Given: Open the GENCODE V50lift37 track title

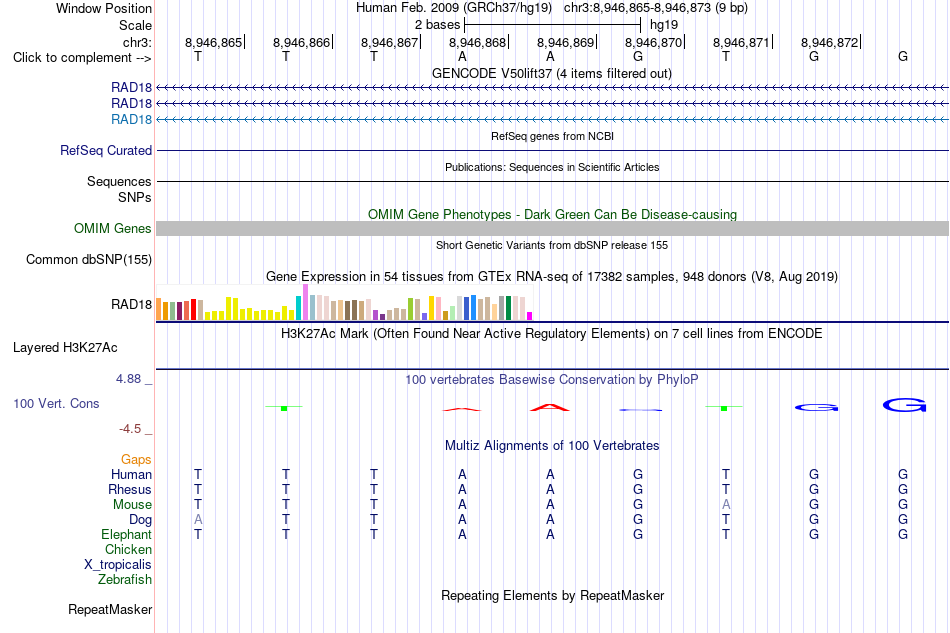Looking at the screenshot, I should [x=551, y=73].
